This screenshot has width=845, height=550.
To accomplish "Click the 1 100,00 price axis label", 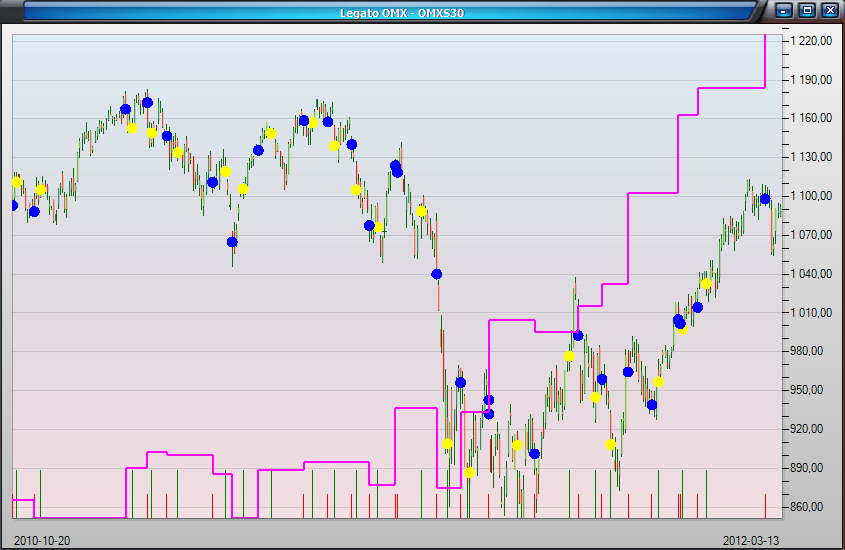I will pos(811,196).
